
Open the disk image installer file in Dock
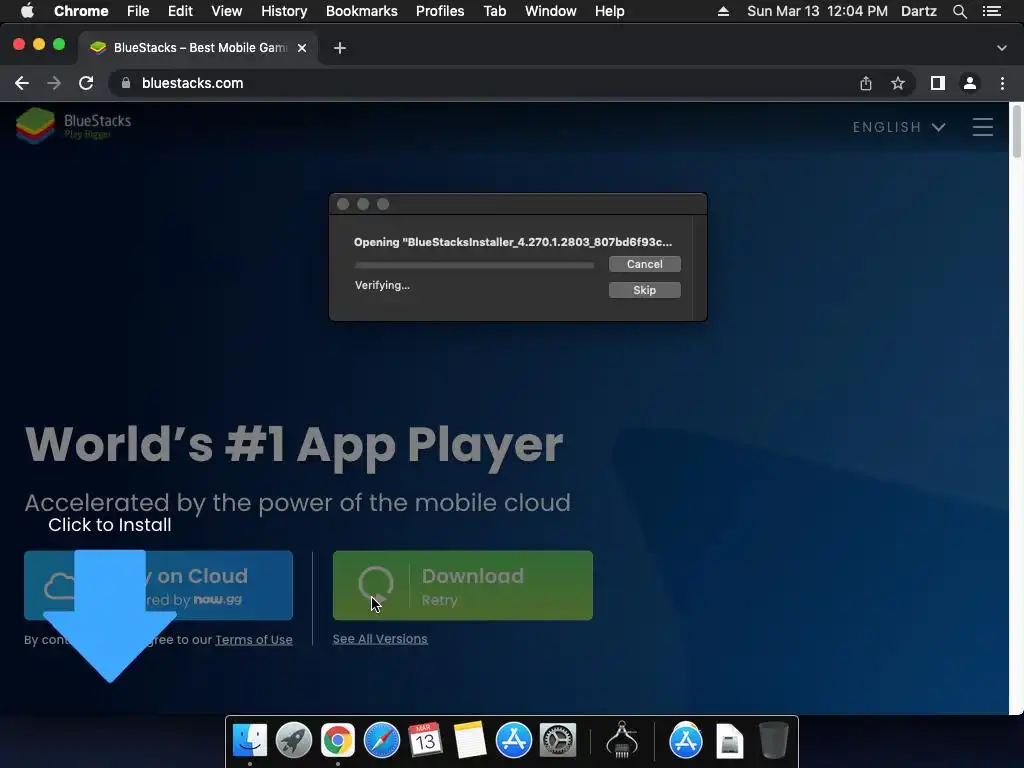(x=729, y=742)
